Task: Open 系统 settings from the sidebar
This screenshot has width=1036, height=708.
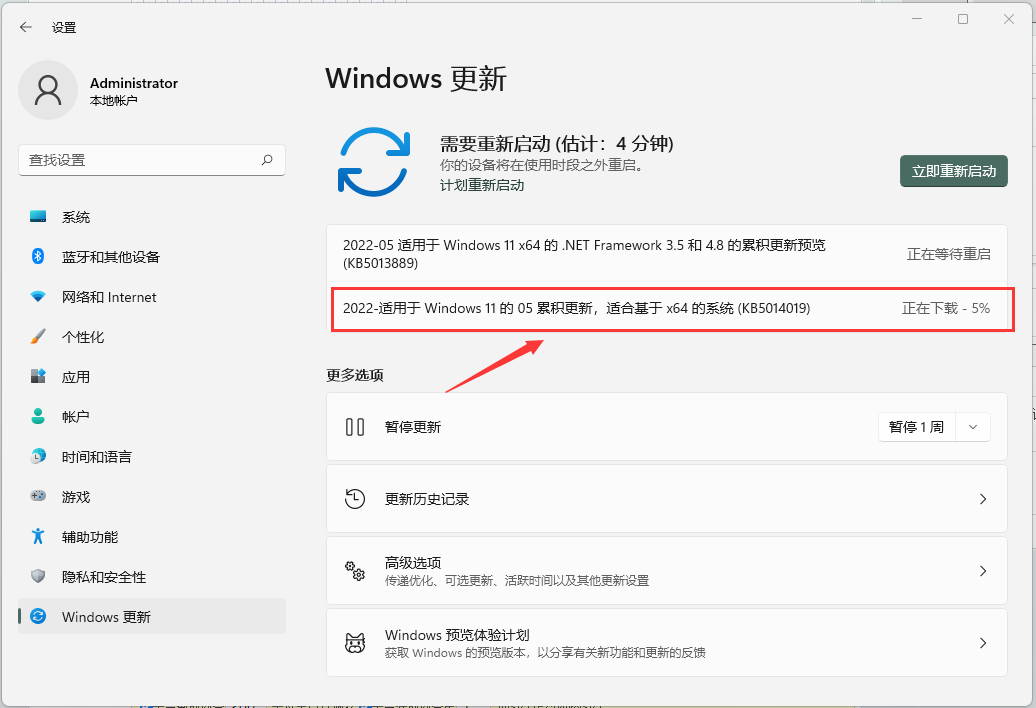Action: (75, 216)
